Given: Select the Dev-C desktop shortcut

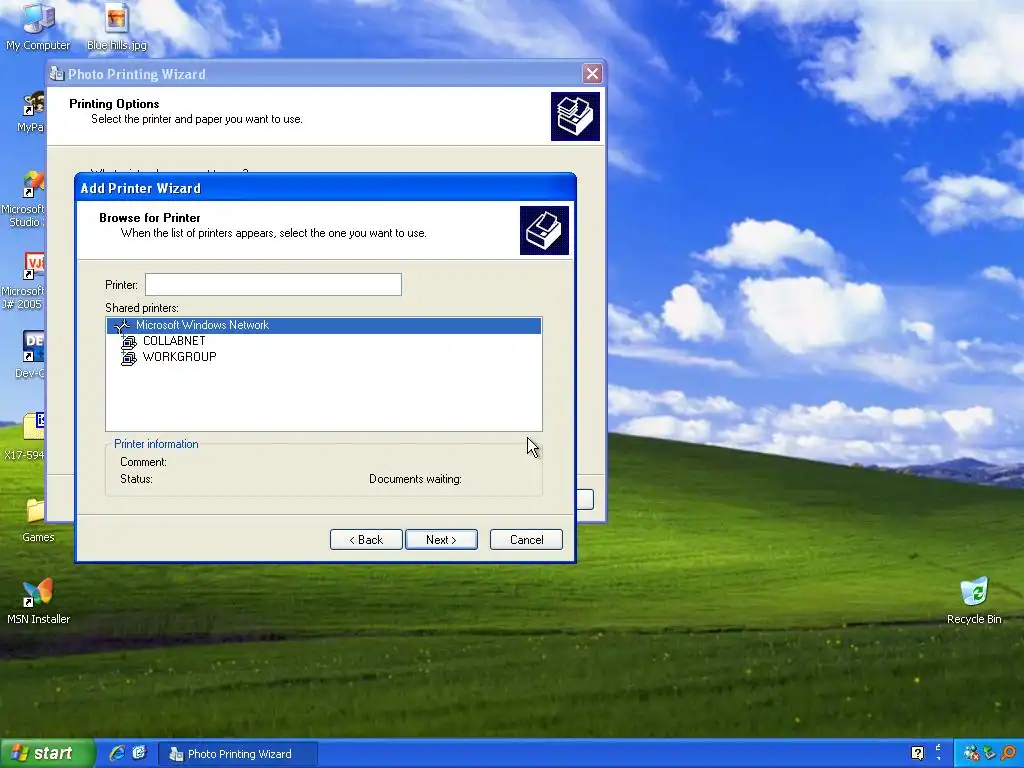Looking at the screenshot, I should (30, 355).
